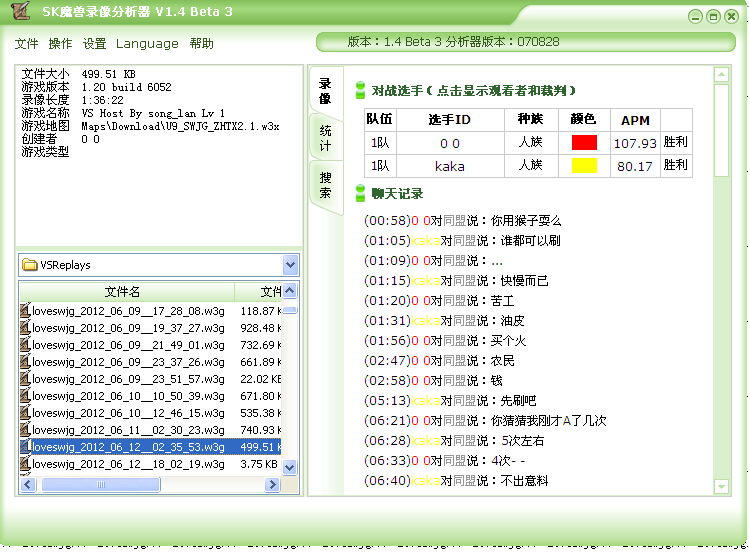Click chat line at 00:58

(462, 221)
